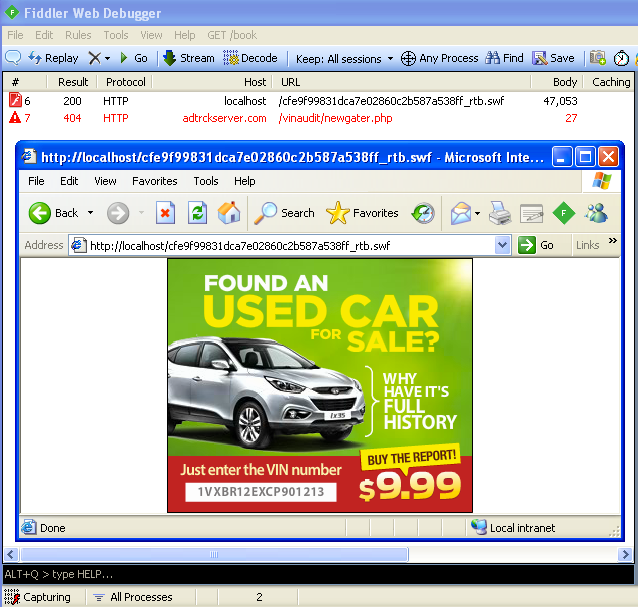Click the IE Print icon

[x=500, y=213]
